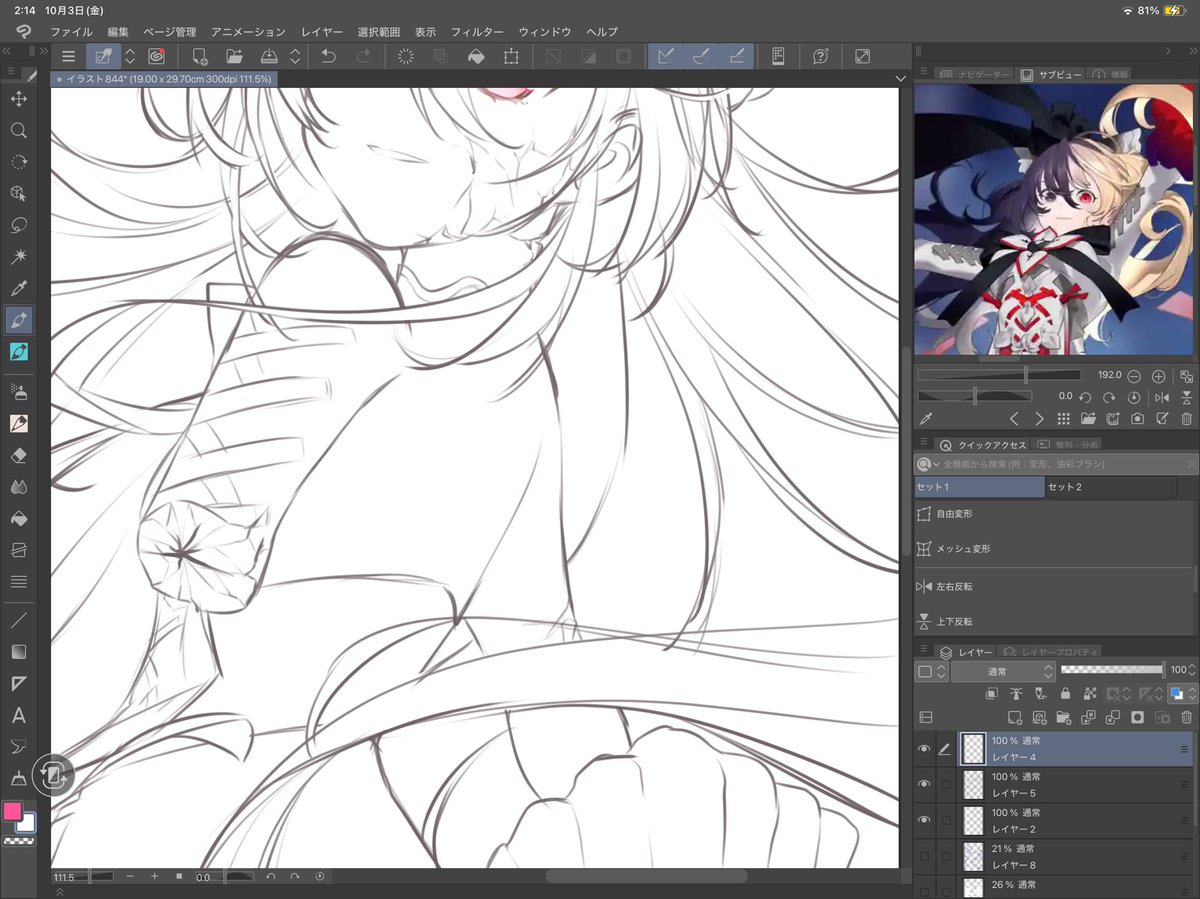The width and height of the screenshot is (1200, 899).
Task: Expand the canvas tab chevron at right
Action: [x=900, y=78]
